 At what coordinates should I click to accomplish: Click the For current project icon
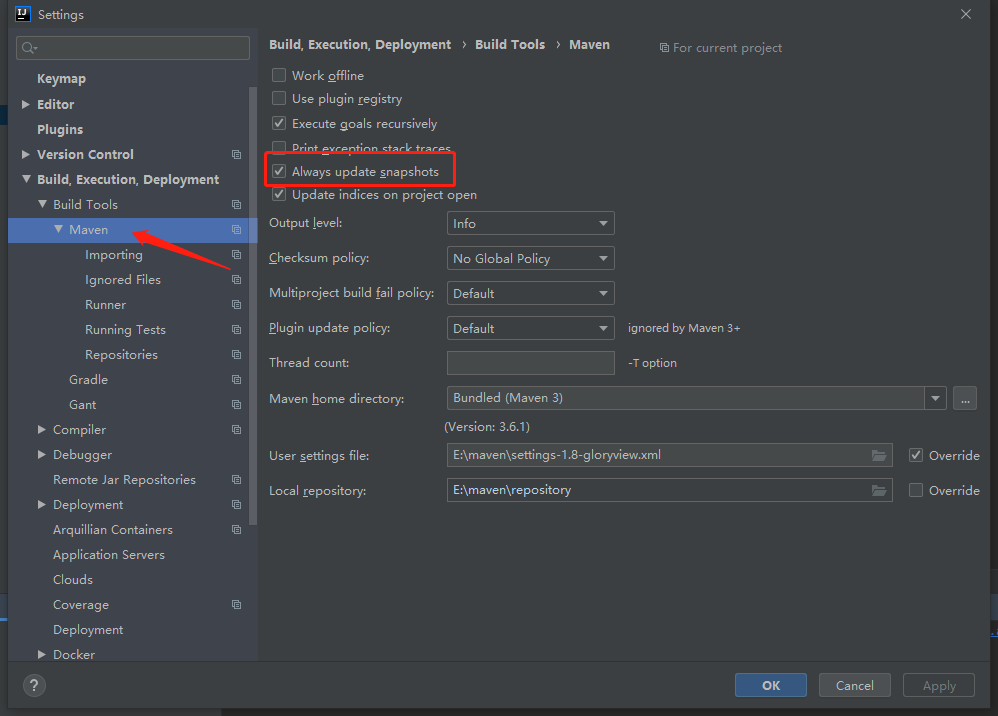(x=664, y=48)
